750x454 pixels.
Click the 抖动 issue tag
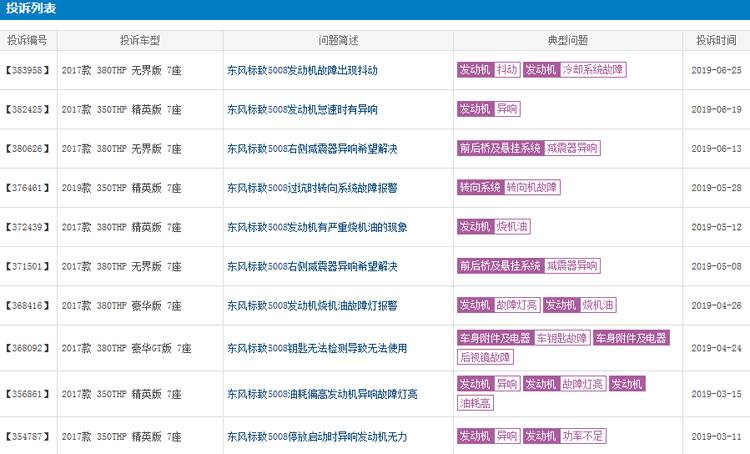tap(507, 70)
